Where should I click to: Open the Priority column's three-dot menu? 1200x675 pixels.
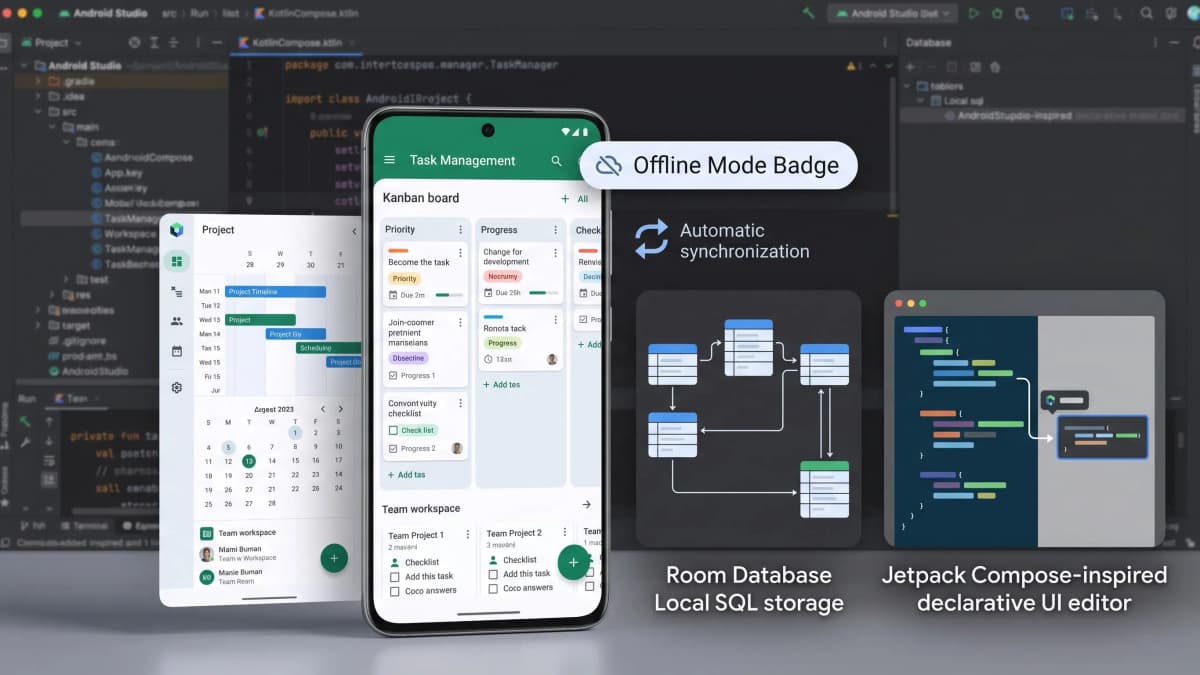[x=461, y=229]
